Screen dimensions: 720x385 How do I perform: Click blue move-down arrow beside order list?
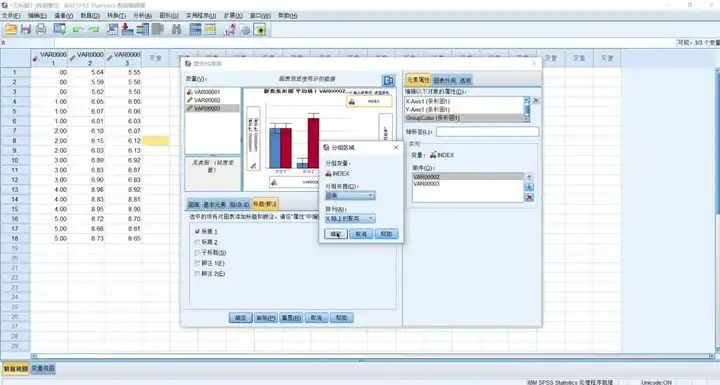529,187
